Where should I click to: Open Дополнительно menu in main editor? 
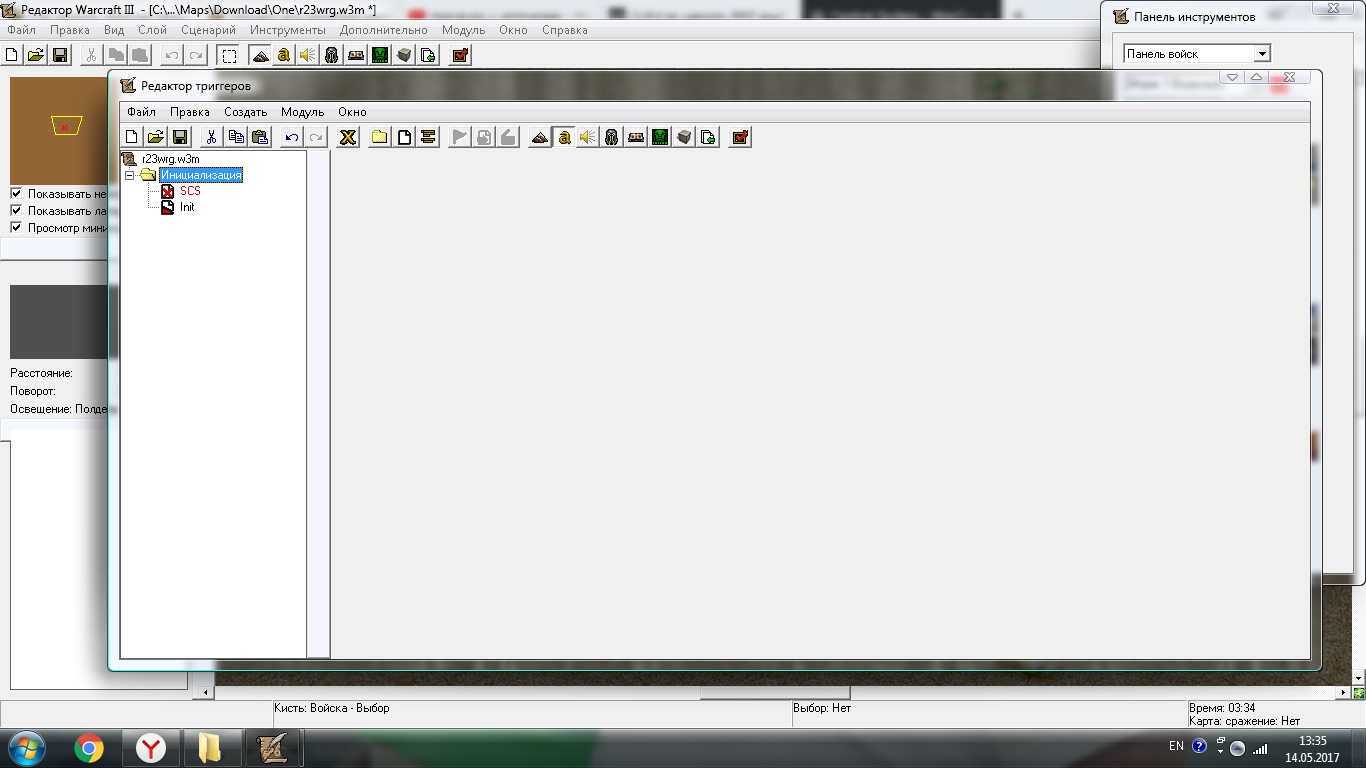coord(384,30)
